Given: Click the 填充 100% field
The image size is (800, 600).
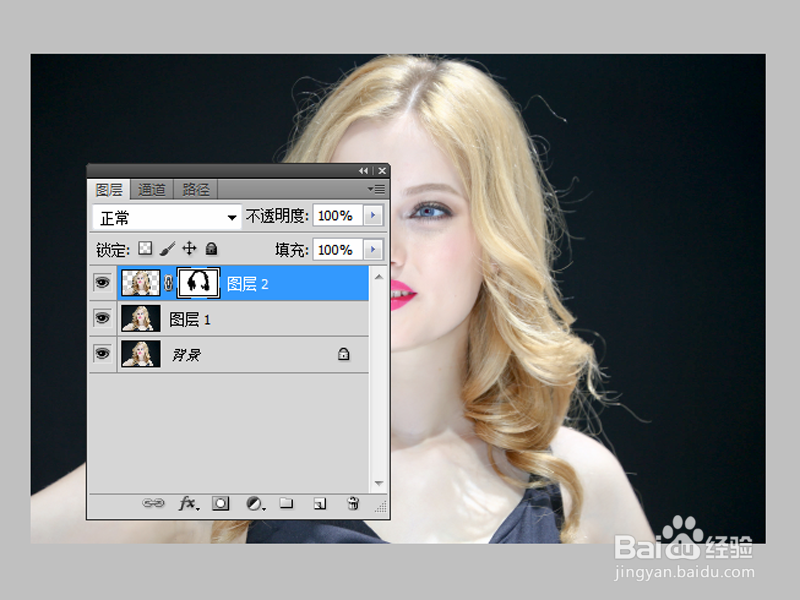Looking at the screenshot, I should pyautogui.click(x=337, y=249).
